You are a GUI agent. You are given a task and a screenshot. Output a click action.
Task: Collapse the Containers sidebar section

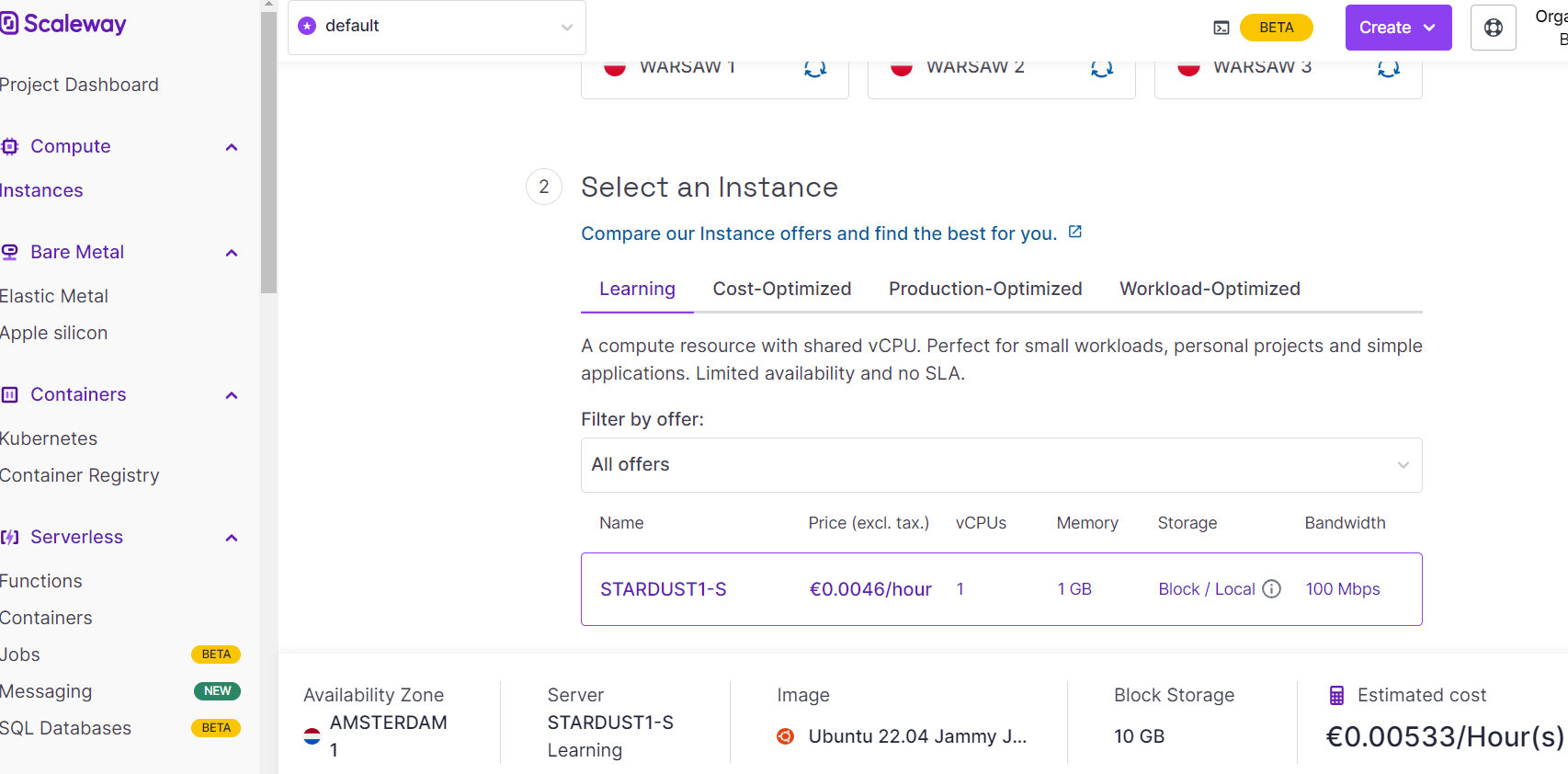coord(232,395)
